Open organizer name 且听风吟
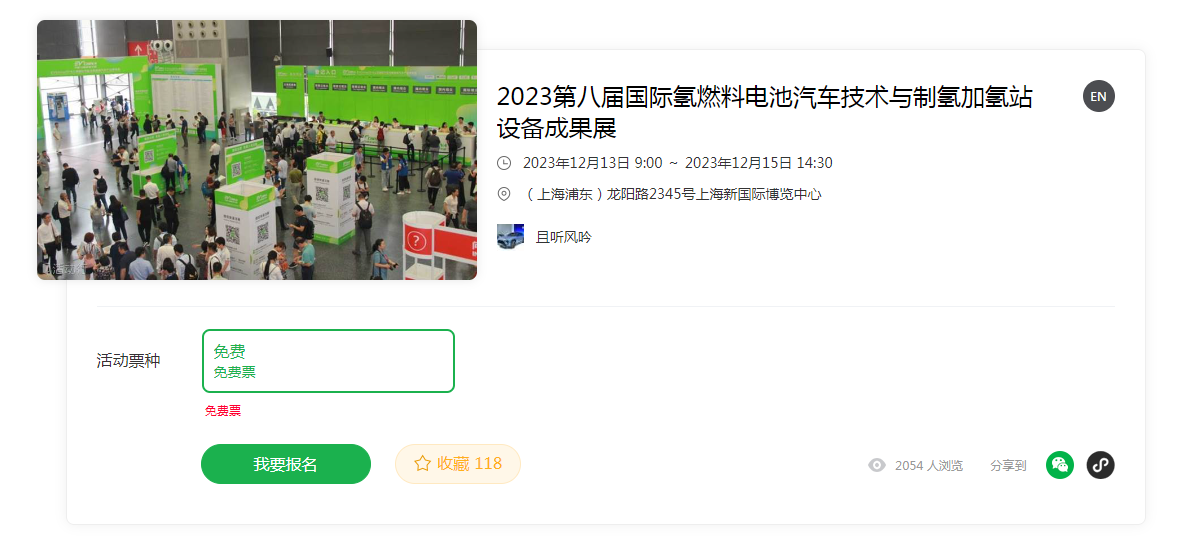This screenshot has width=1203, height=541. (564, 237)
